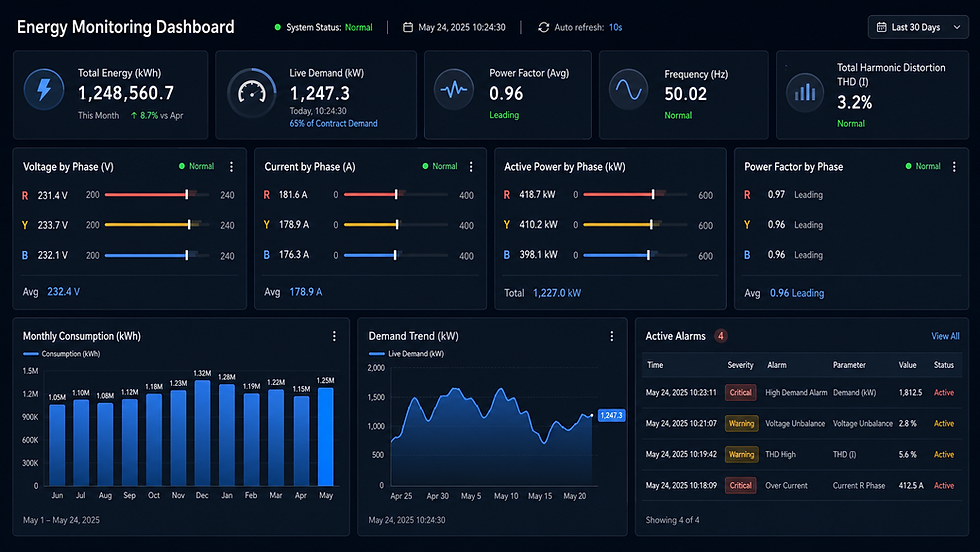Click the Y phase current bar 178.9 A
Image resolution: width=980 pixels, height=552 pixels.
[x=396, y=224]
